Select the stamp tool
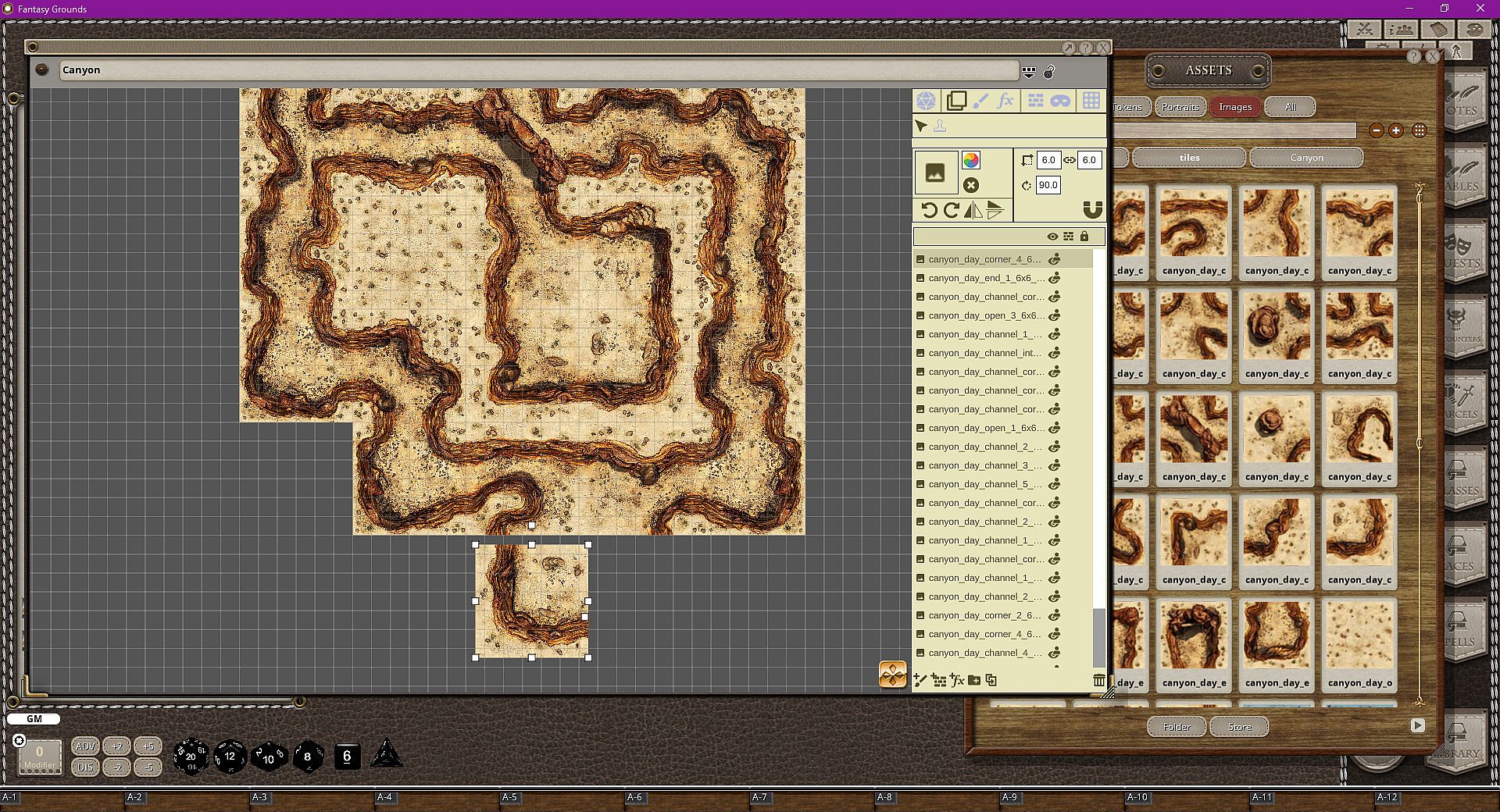This screenshot has height=812, width=1500. [940, 126]
